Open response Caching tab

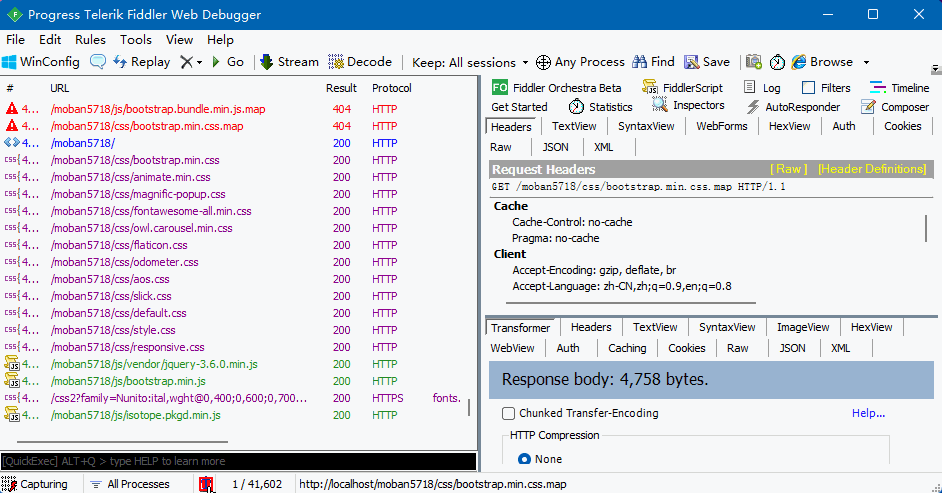pyautogui.click(x=627, y=348)
